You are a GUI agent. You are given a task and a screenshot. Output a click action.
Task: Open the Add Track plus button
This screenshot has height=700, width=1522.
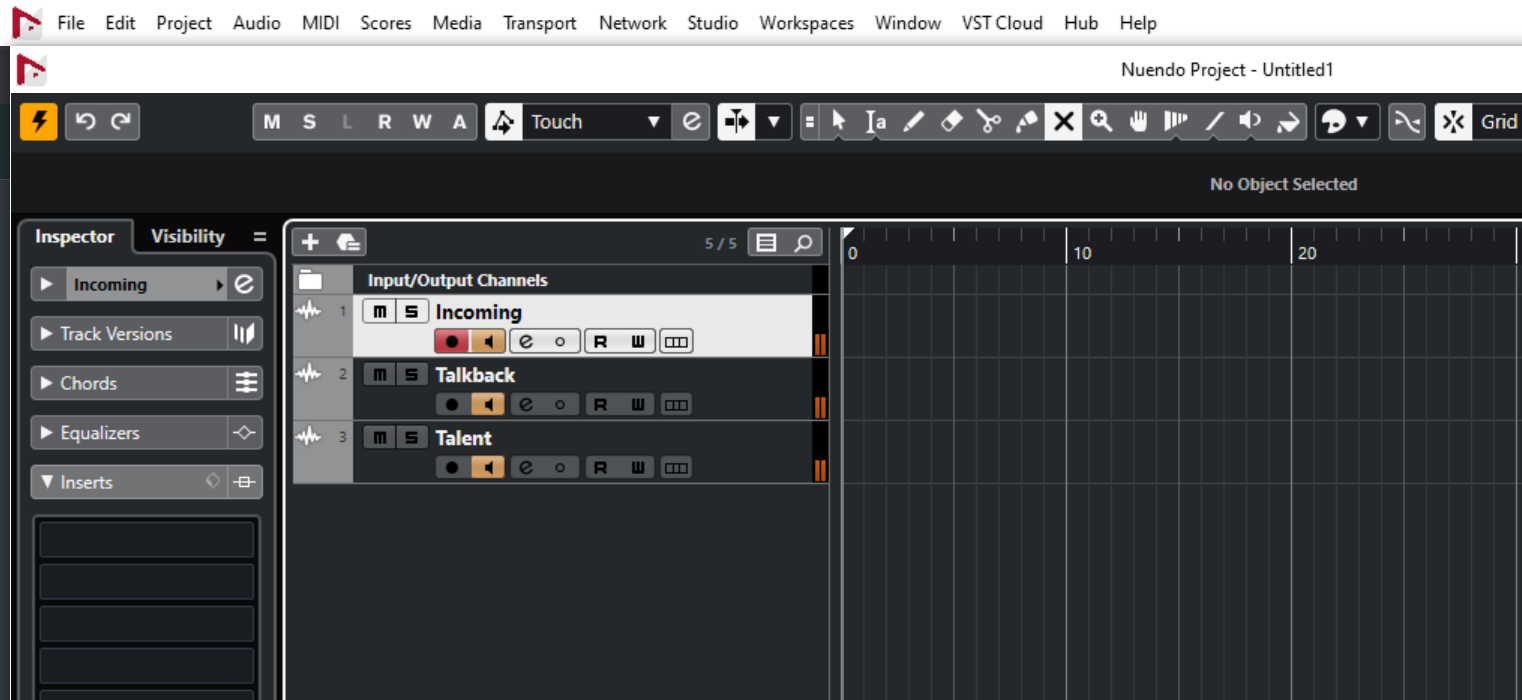point(310,242)
